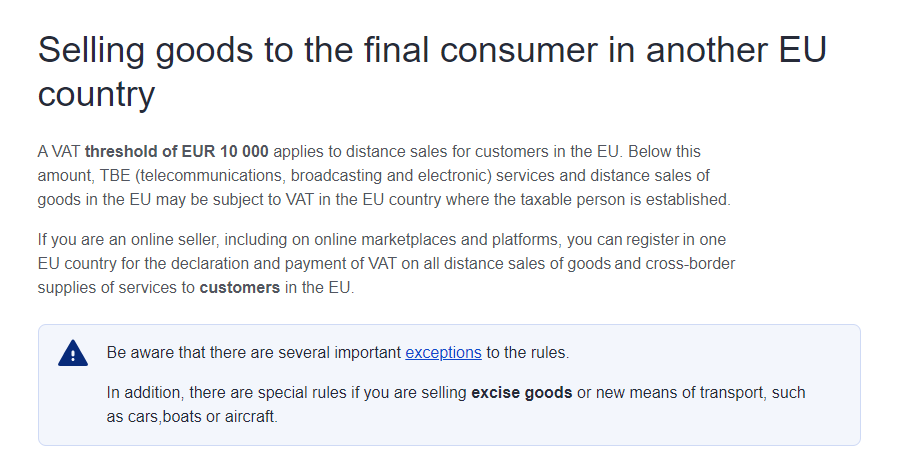This screenshot has height=463, width=903.
Task: Click the bold word "customers"
Action: 240,288
